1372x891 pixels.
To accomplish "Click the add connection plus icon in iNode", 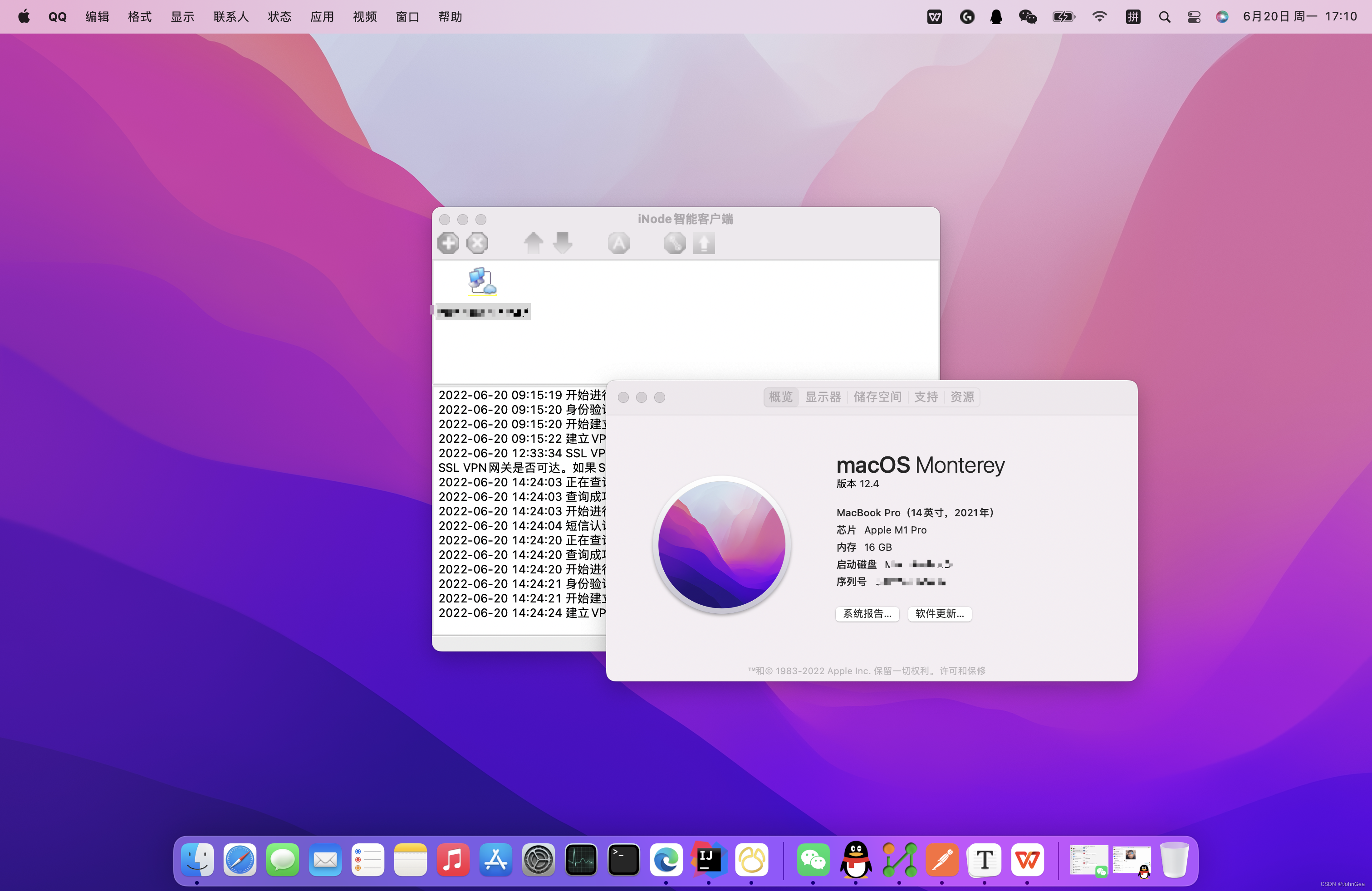I will coord(448,243).
